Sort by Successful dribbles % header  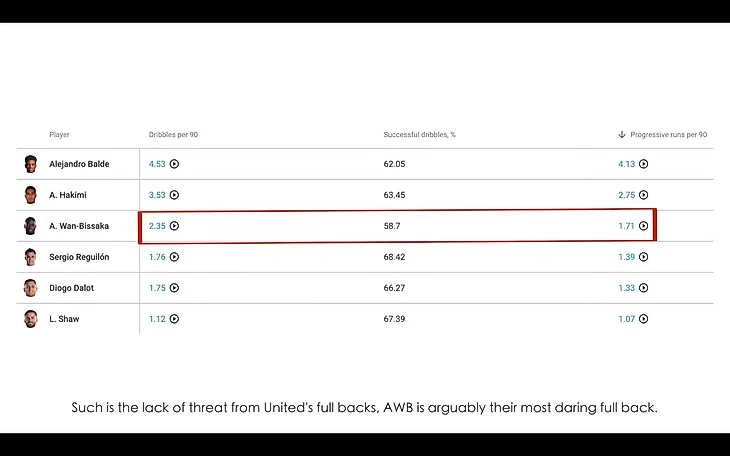pyautogui.click(x=419, y=134)
